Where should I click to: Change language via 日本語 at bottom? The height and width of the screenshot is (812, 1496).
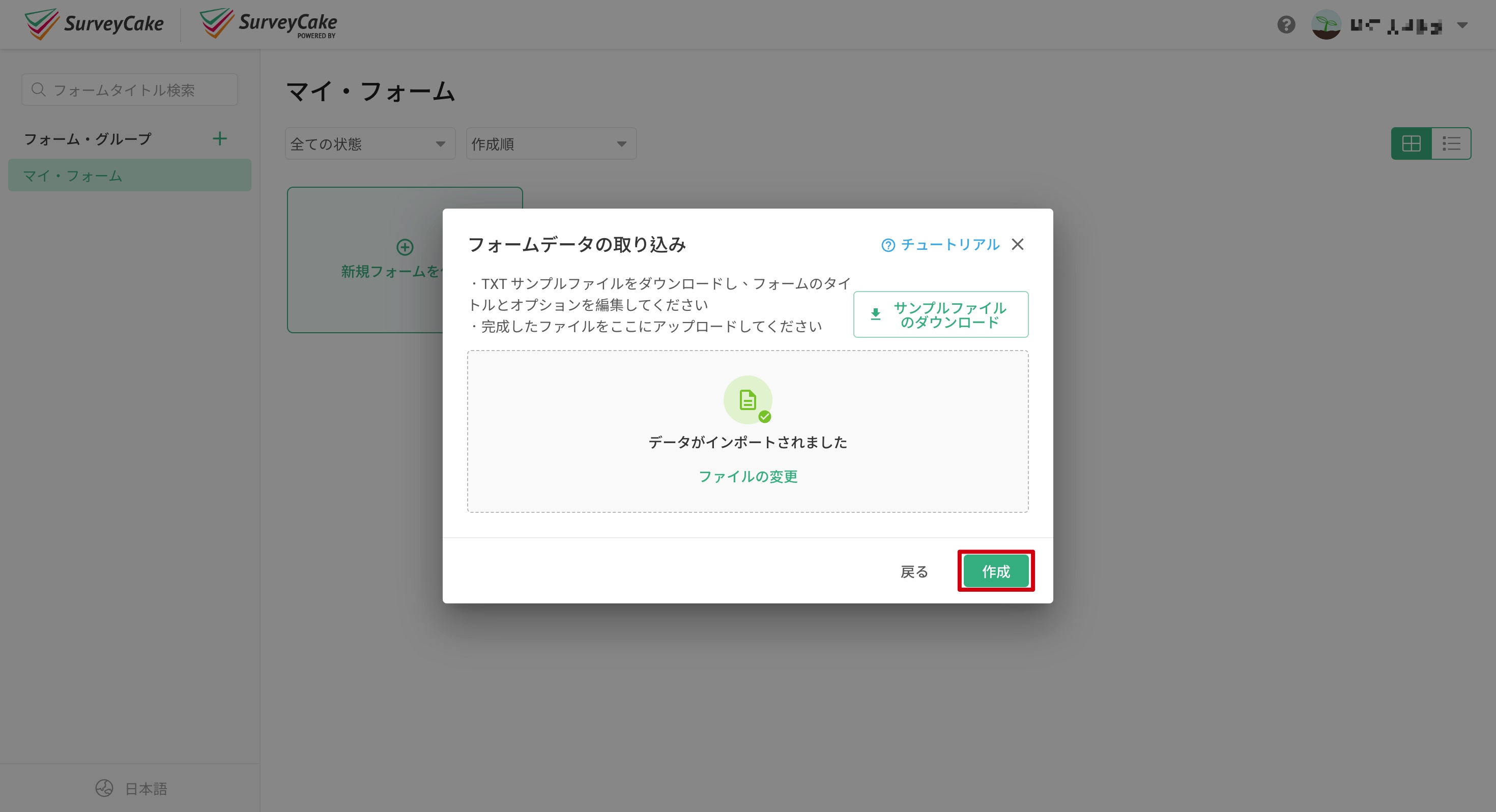click(147, 788)
